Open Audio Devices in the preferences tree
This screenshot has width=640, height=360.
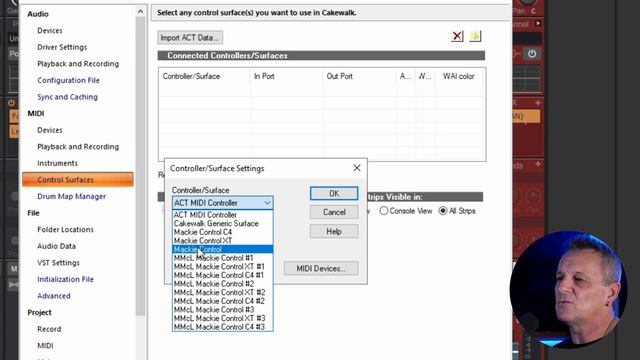pyautogui.click(x=50, y=31)
